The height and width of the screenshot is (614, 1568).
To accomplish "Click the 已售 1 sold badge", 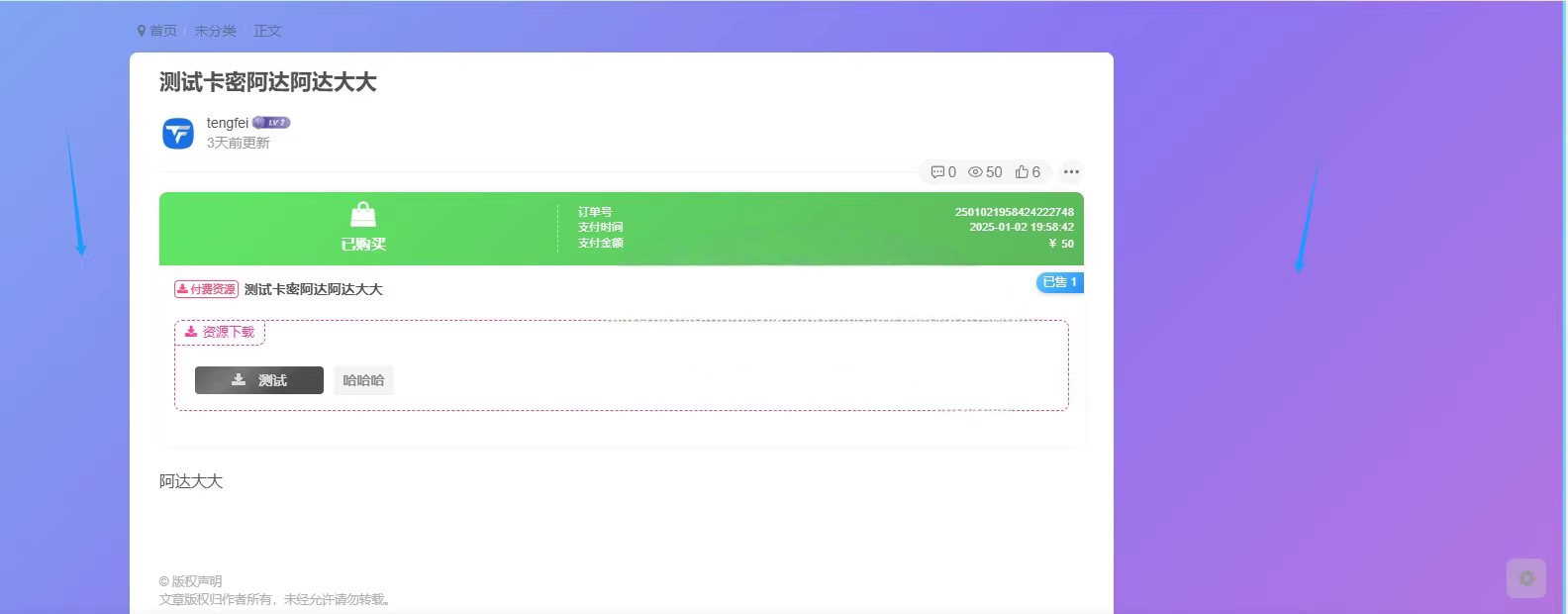I will point(1059,282).
